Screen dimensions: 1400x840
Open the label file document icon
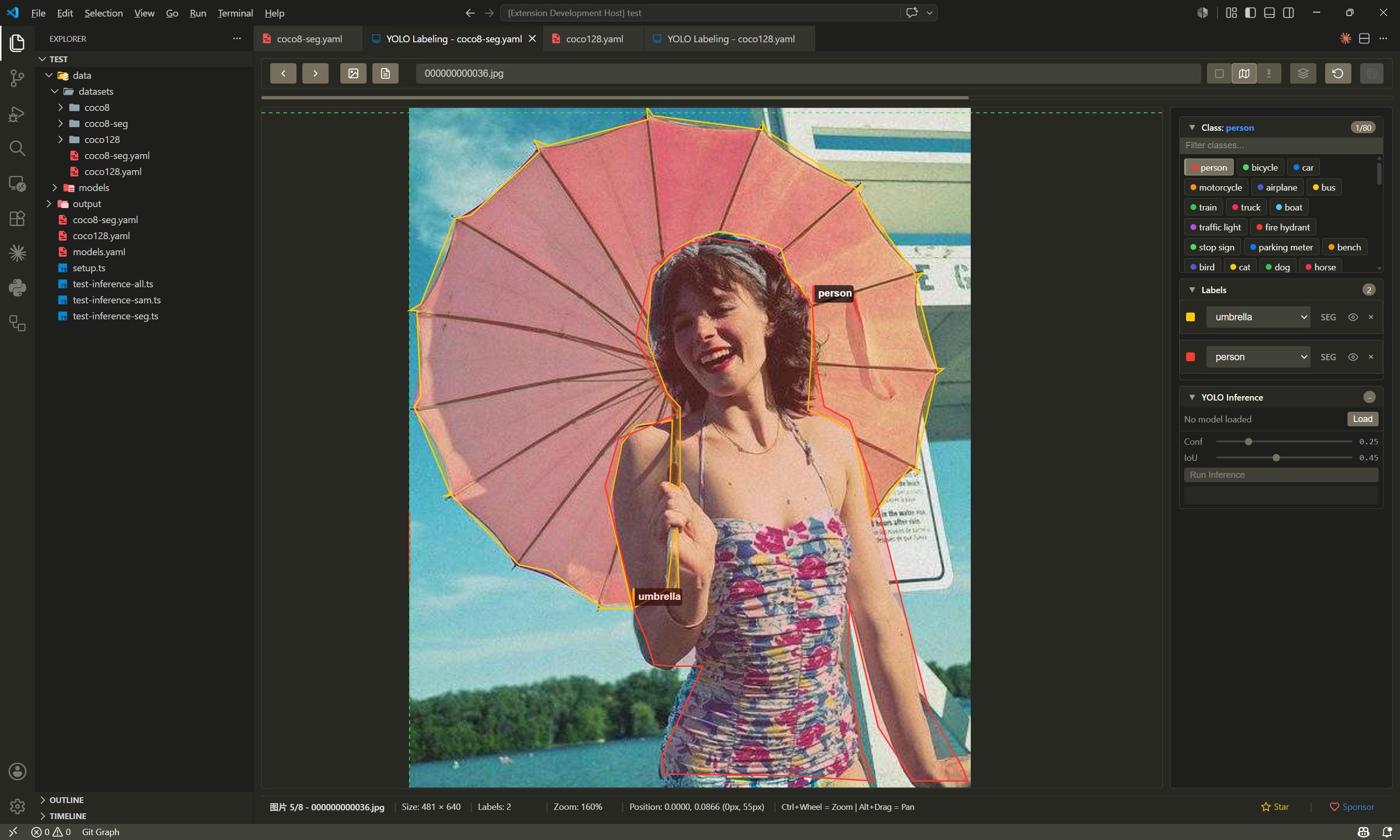(x=385, y=73)
